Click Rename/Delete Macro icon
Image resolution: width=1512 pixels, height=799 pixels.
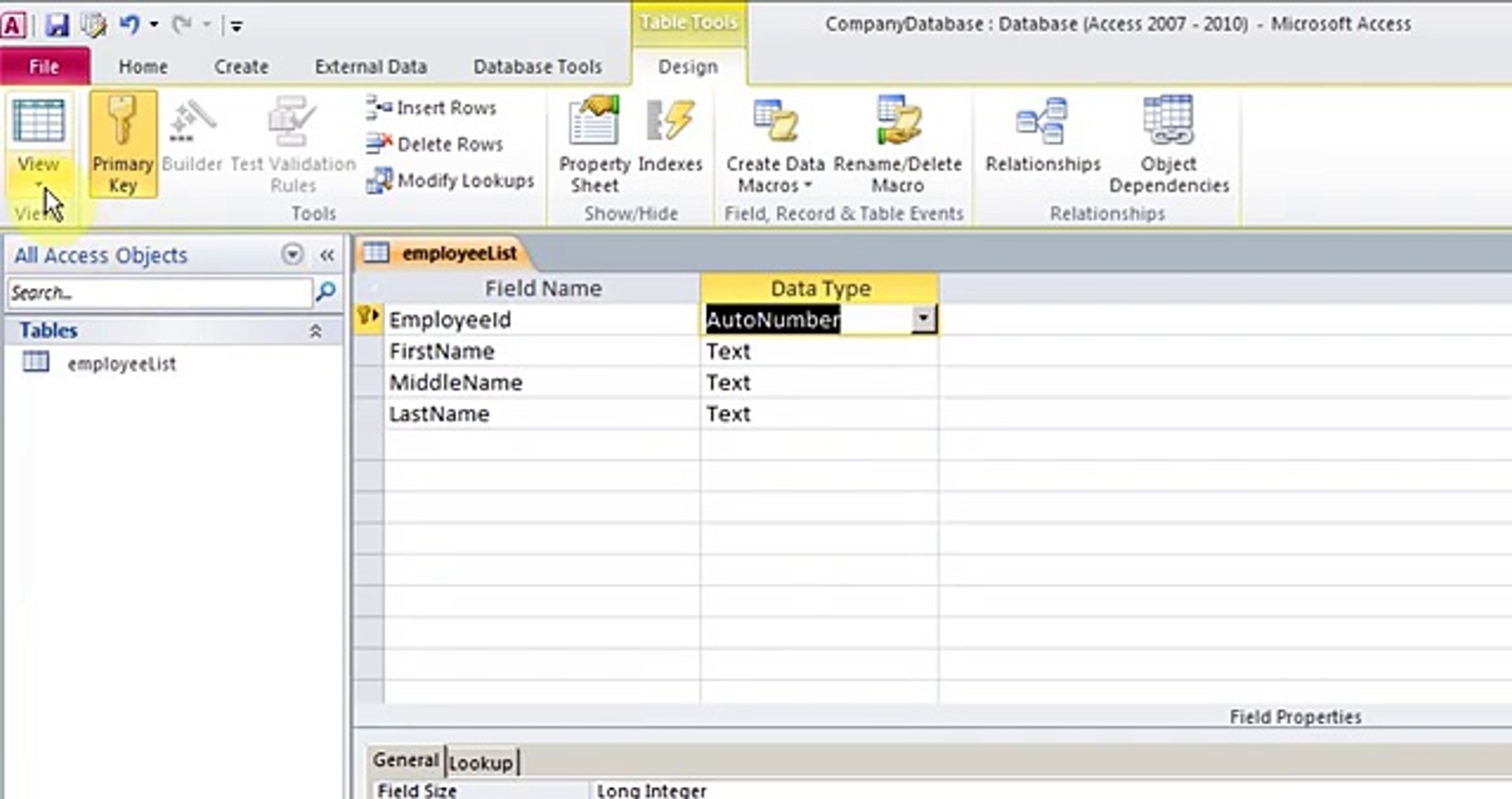tap(898, 120)
